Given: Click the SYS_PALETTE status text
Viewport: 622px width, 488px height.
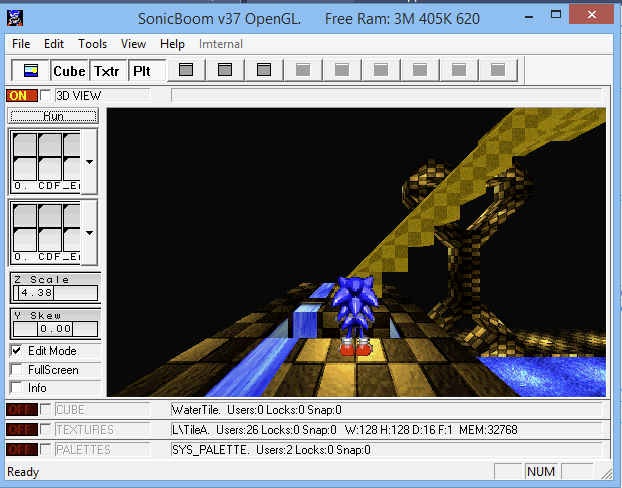Looking at the screenshot, I should (x=271, y=450).
